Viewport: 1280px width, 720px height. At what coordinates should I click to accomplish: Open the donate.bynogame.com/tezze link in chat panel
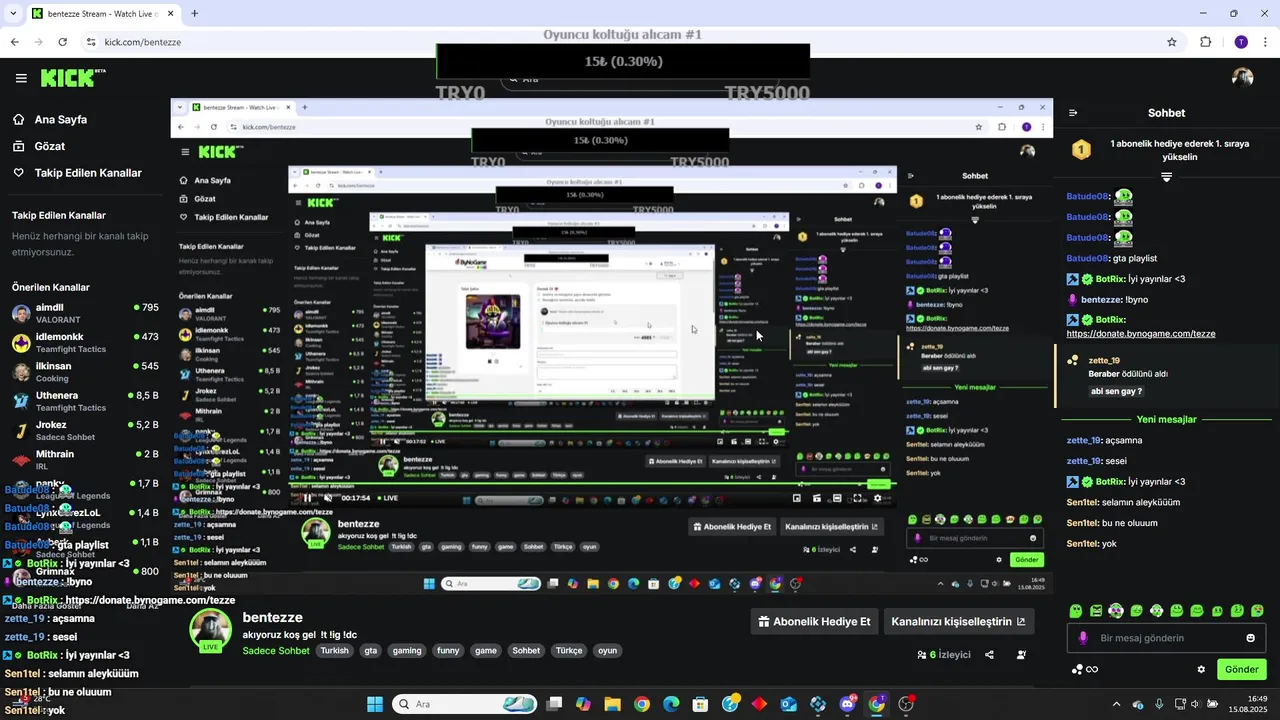(1141, 334)
